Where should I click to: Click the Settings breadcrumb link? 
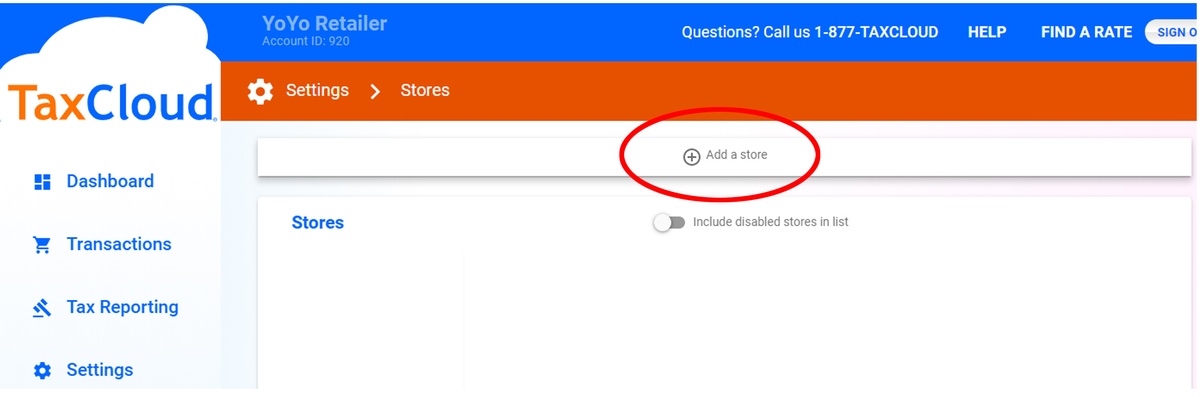tap(317, 90)
